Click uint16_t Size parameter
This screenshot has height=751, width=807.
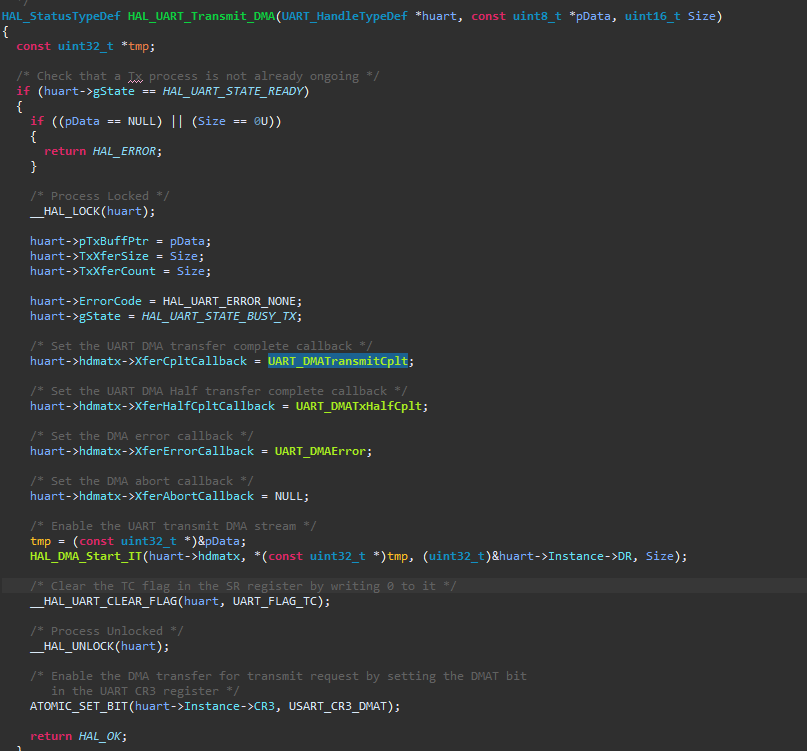[670, 16]
